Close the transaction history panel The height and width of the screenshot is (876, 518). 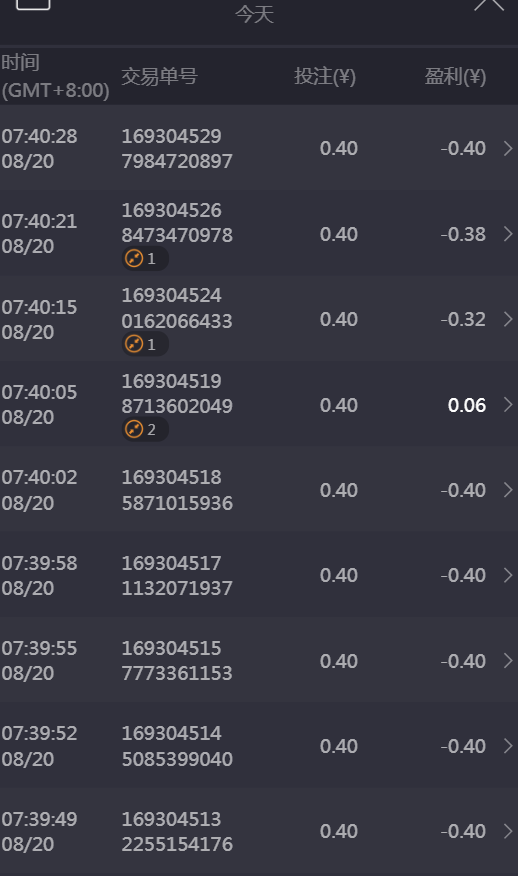point(489,4)
